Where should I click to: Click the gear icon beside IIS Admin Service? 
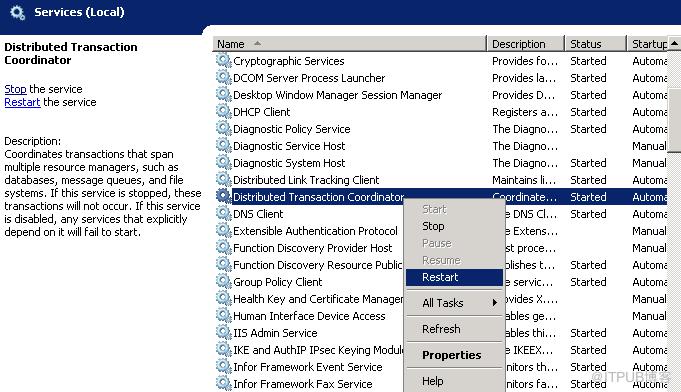coord(223,332)
